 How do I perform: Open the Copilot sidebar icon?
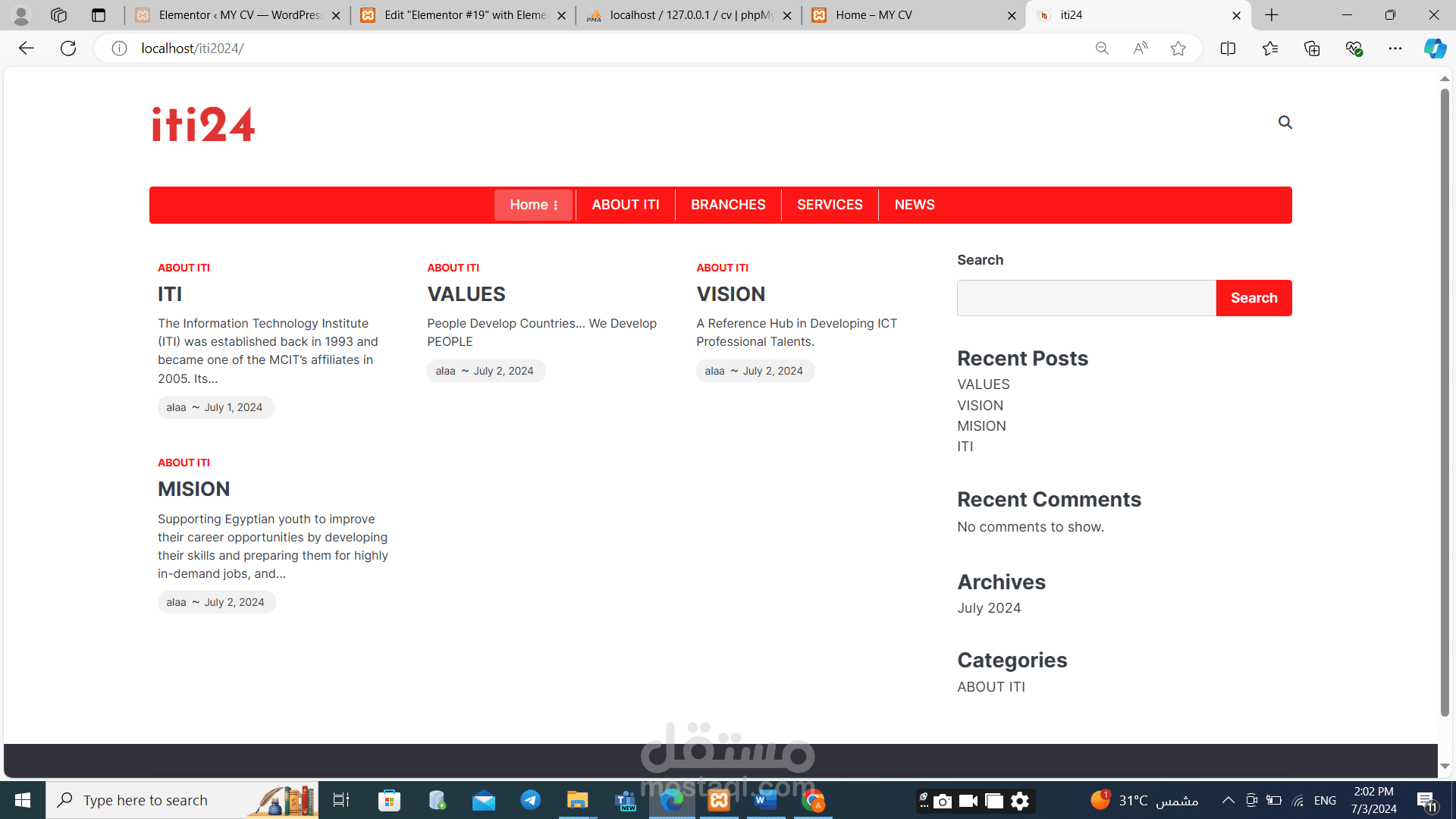pyautogui.click(x=1435, y=49)
